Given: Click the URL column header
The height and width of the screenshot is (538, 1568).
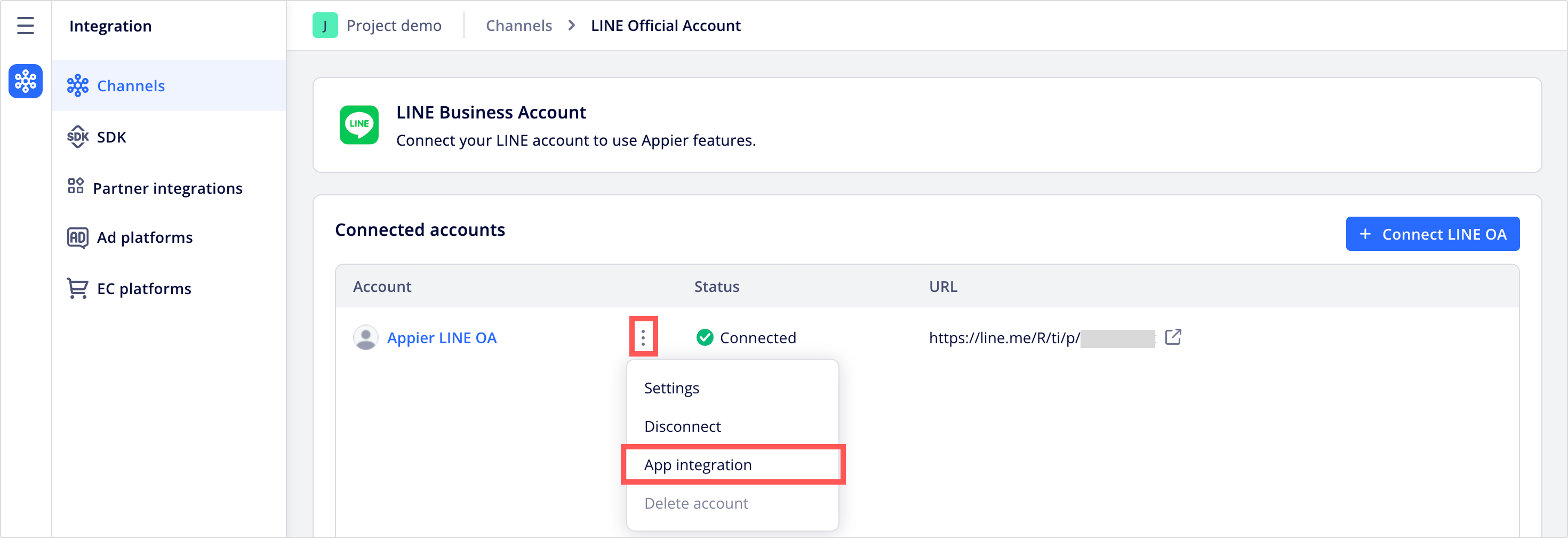Looking at the screenshot, I should (x=943, y=287).
